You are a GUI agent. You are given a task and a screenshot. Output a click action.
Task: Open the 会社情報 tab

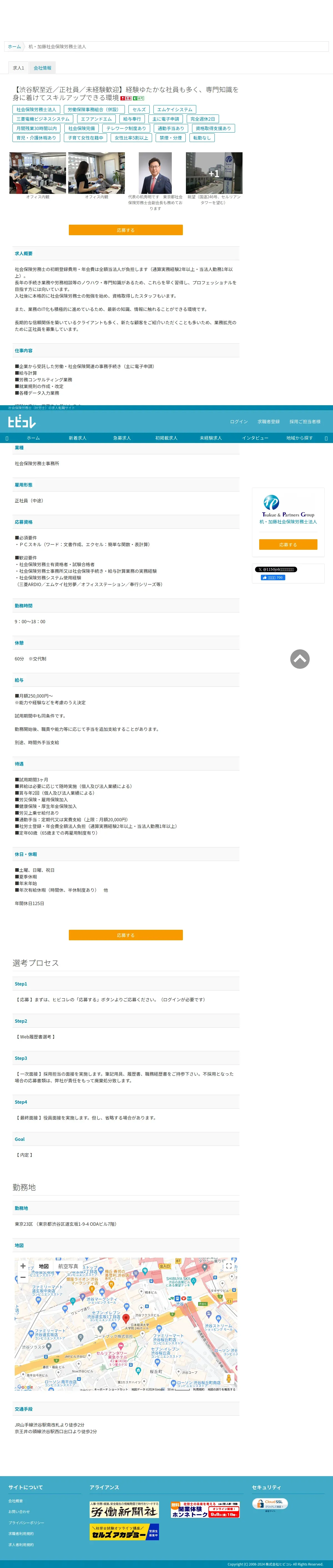point(43,68)
